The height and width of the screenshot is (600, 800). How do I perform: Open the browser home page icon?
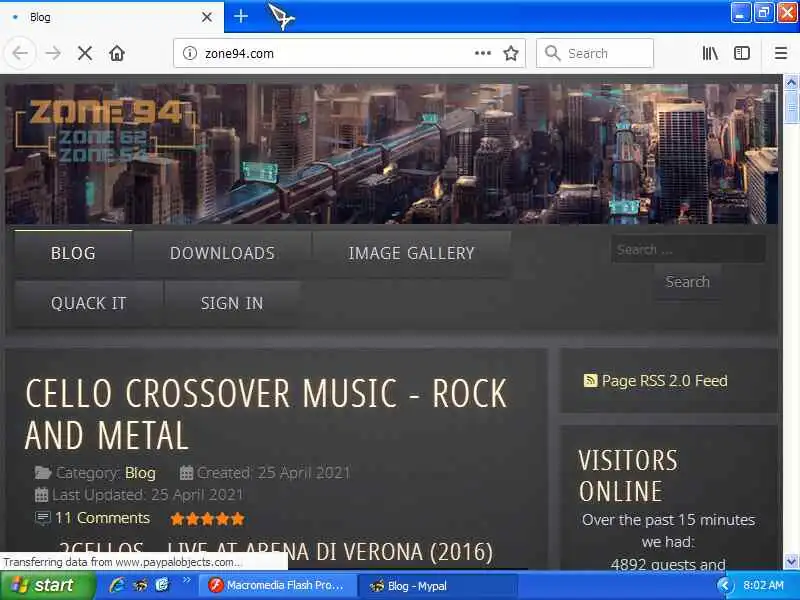pyautogui.click(x=117, y=53)
